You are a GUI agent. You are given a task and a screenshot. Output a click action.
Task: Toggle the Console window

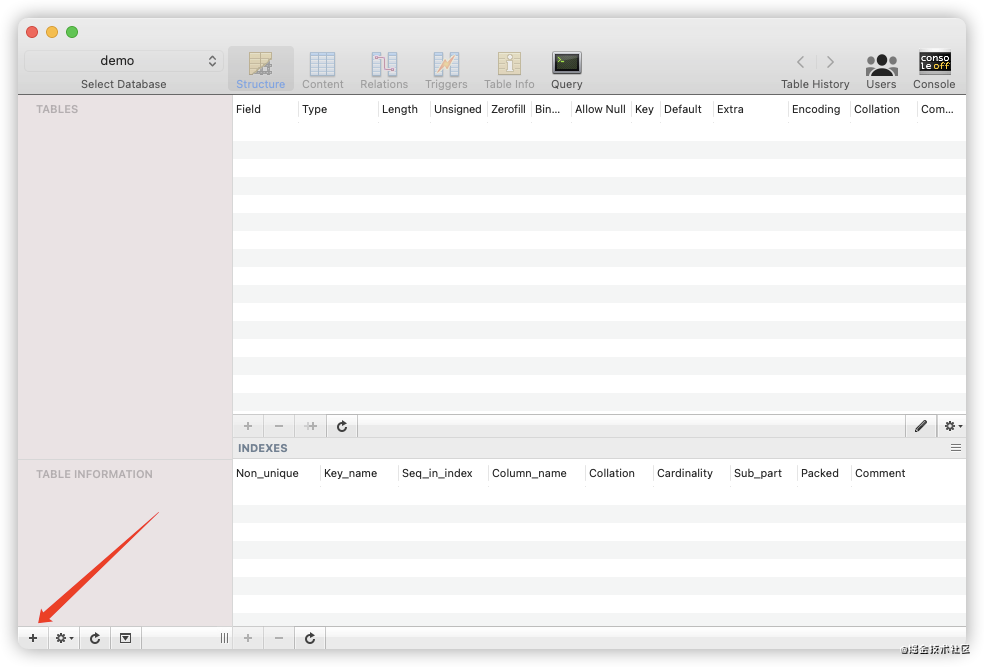(x=934, y=70)
